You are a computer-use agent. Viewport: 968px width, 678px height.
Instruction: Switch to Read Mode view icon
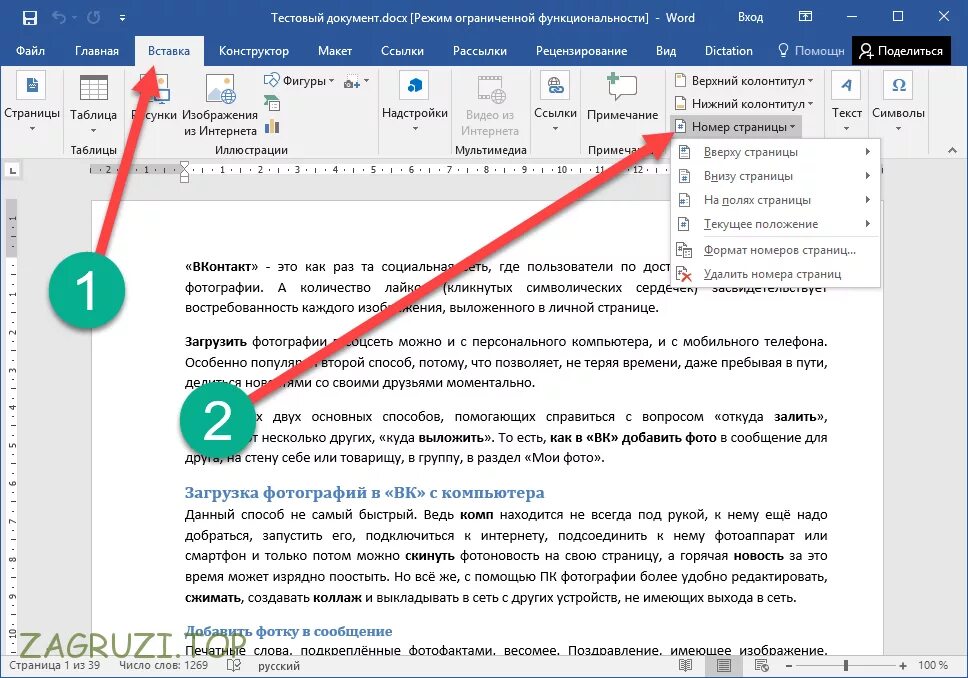point(685,666)
